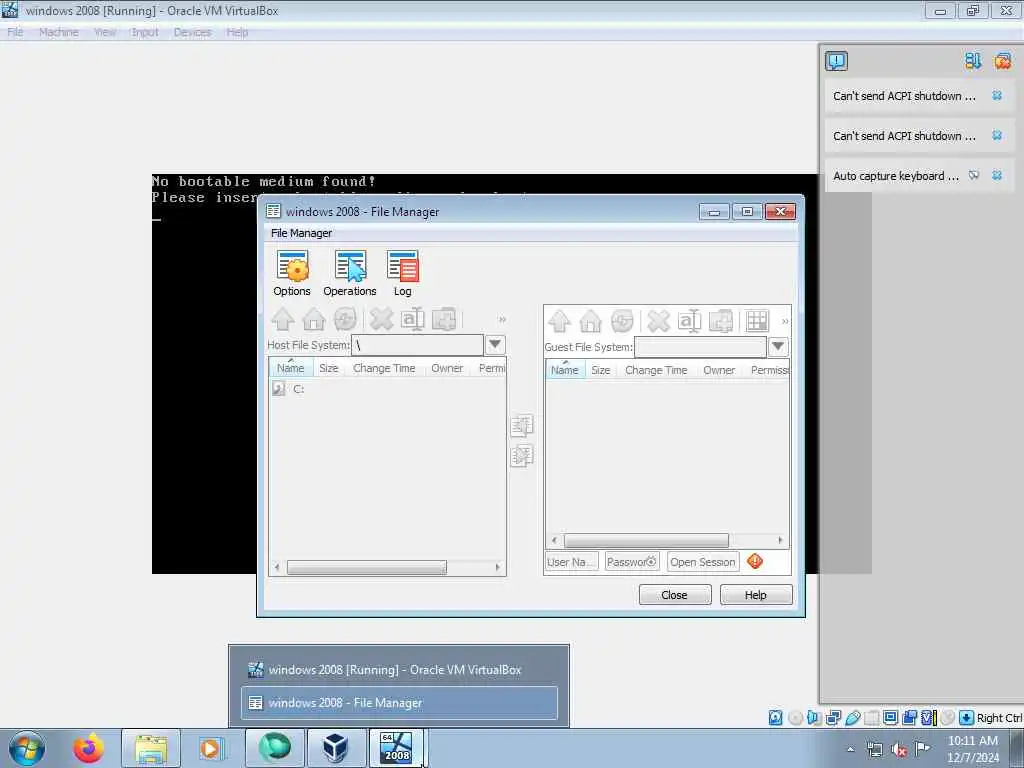Viewport: 1024px width, 768px height.
Task: Sort guest list by Owner column
Action: 718,370
